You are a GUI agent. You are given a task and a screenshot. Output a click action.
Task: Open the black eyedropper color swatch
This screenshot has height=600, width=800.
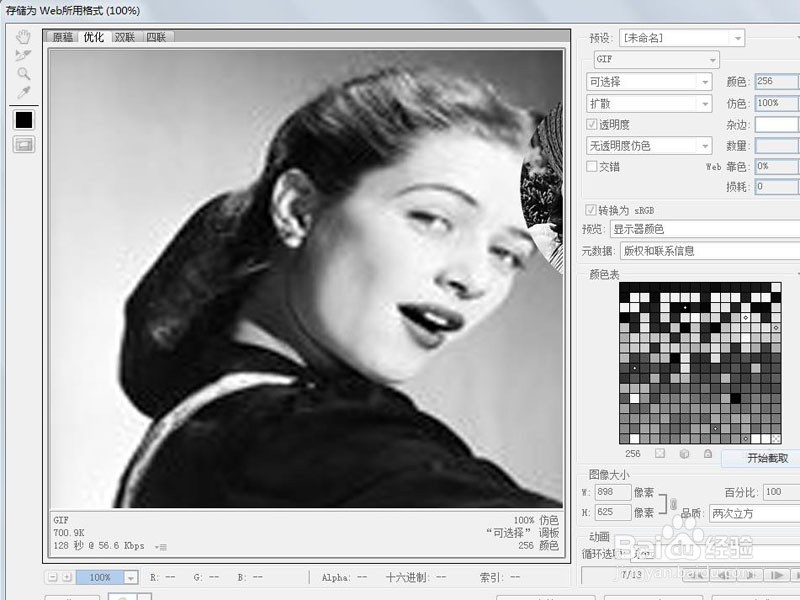pos(24,120)
